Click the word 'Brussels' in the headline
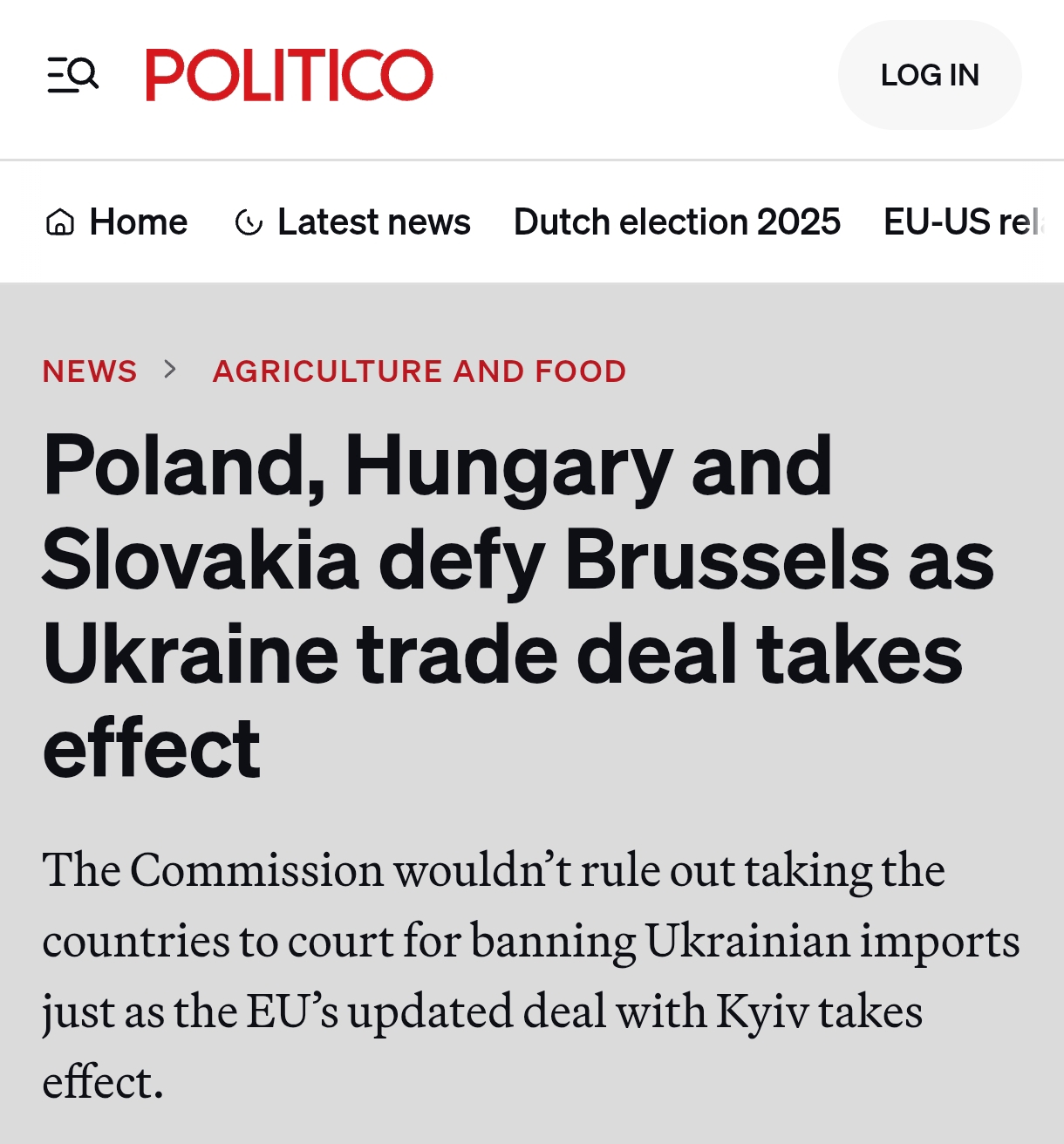 pos(727,562)
